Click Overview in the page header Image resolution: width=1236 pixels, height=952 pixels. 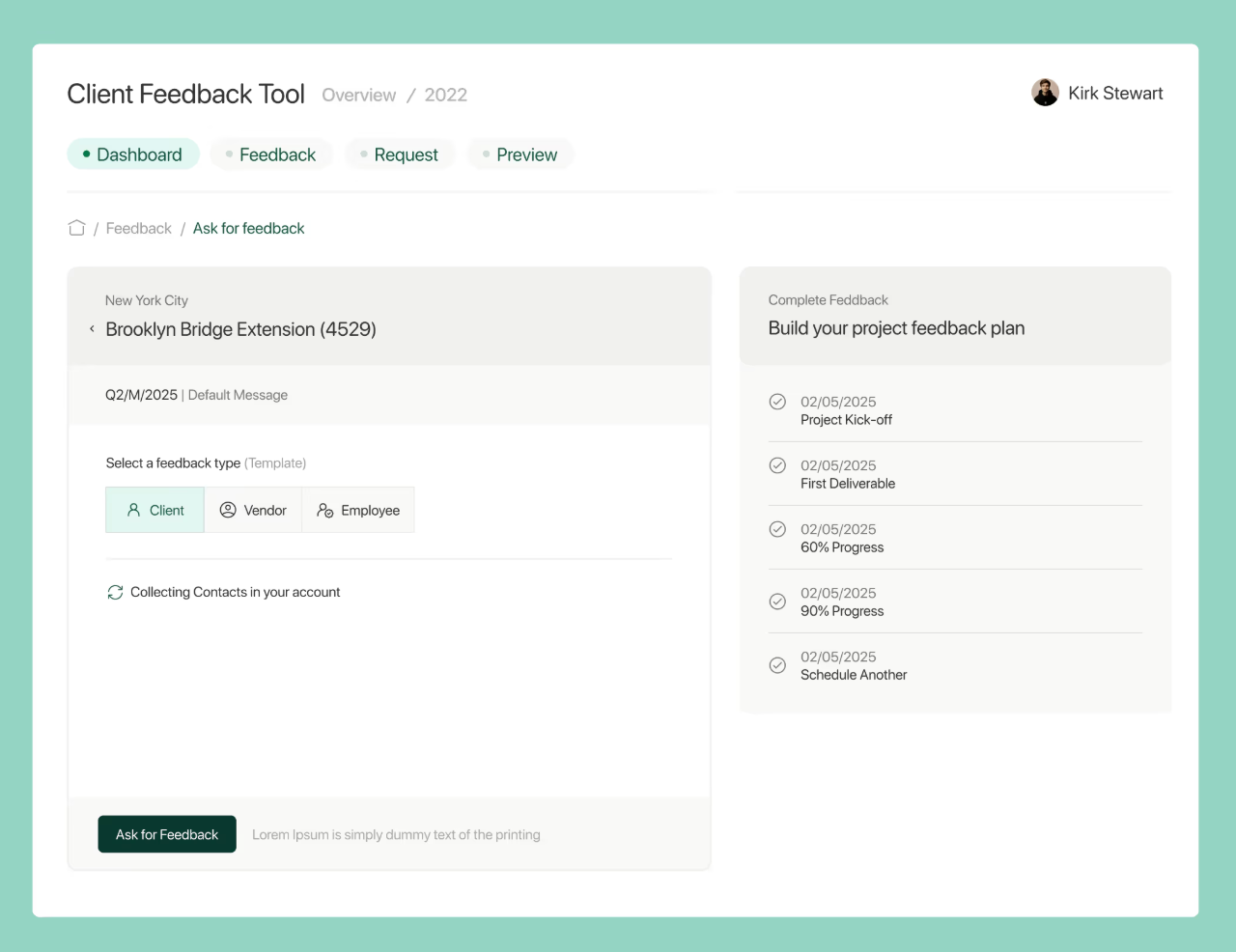point(358,95)
